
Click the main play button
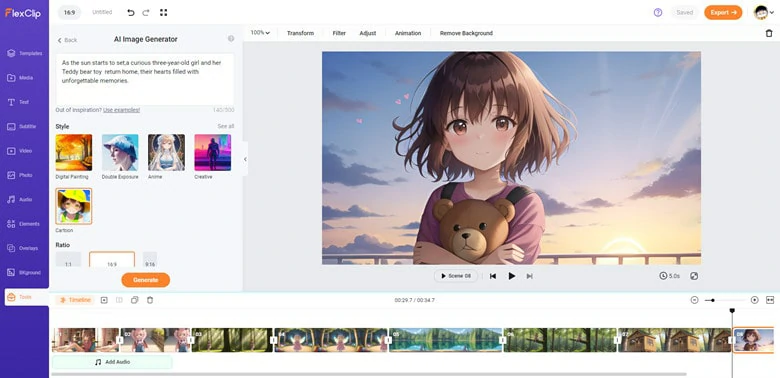[x=511, y=276]
